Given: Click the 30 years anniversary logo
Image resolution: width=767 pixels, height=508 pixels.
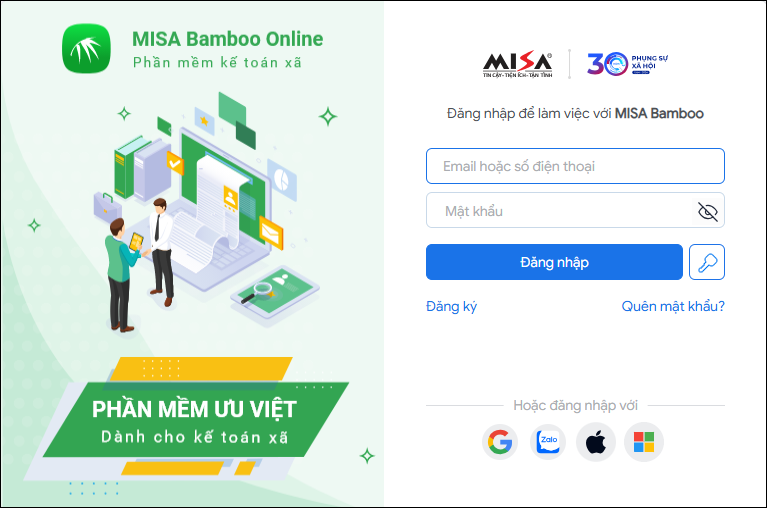Looking at the screenshot, I should pos(628,64).
